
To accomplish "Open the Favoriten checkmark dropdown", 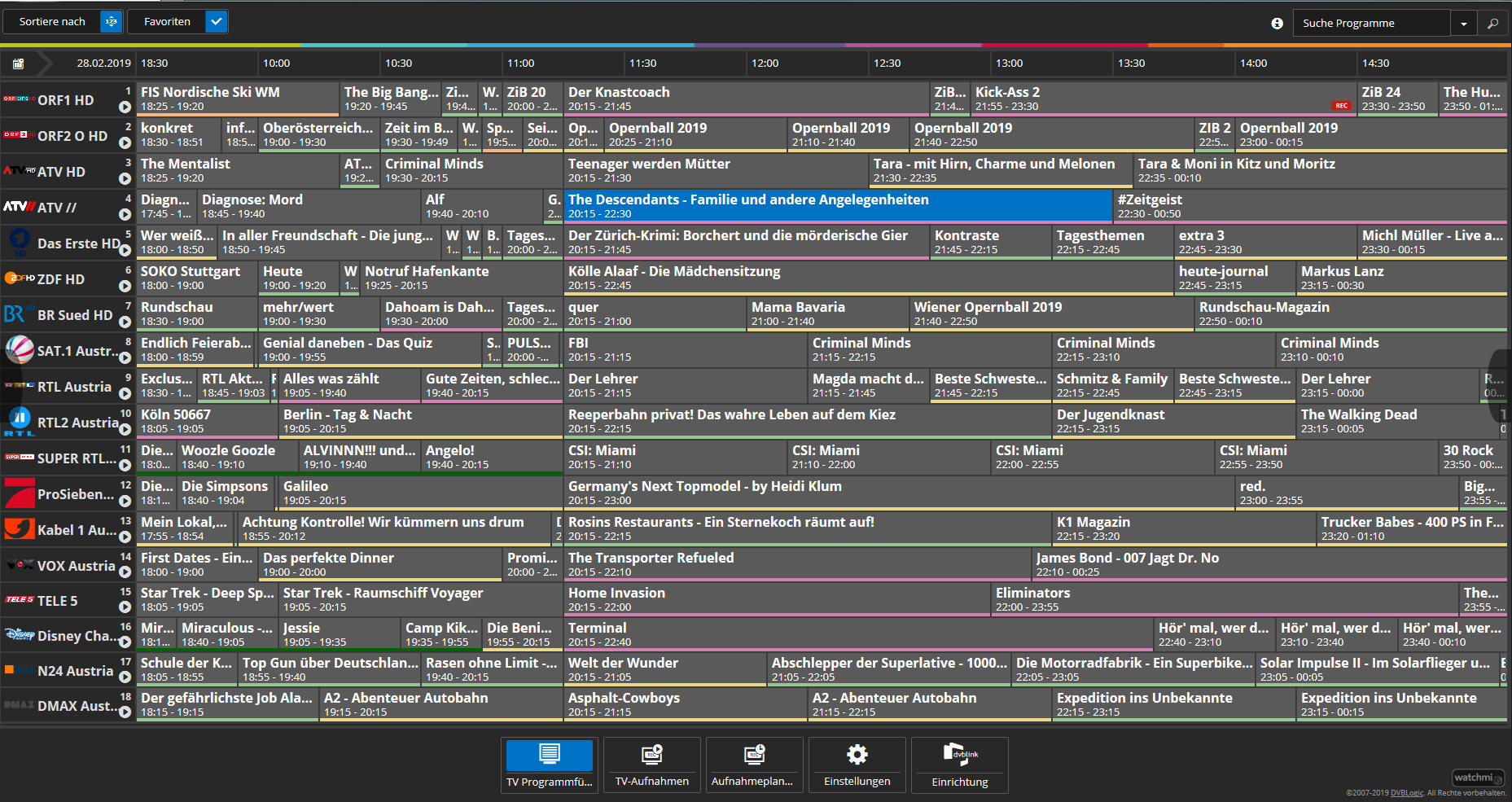I will [217, 22].
